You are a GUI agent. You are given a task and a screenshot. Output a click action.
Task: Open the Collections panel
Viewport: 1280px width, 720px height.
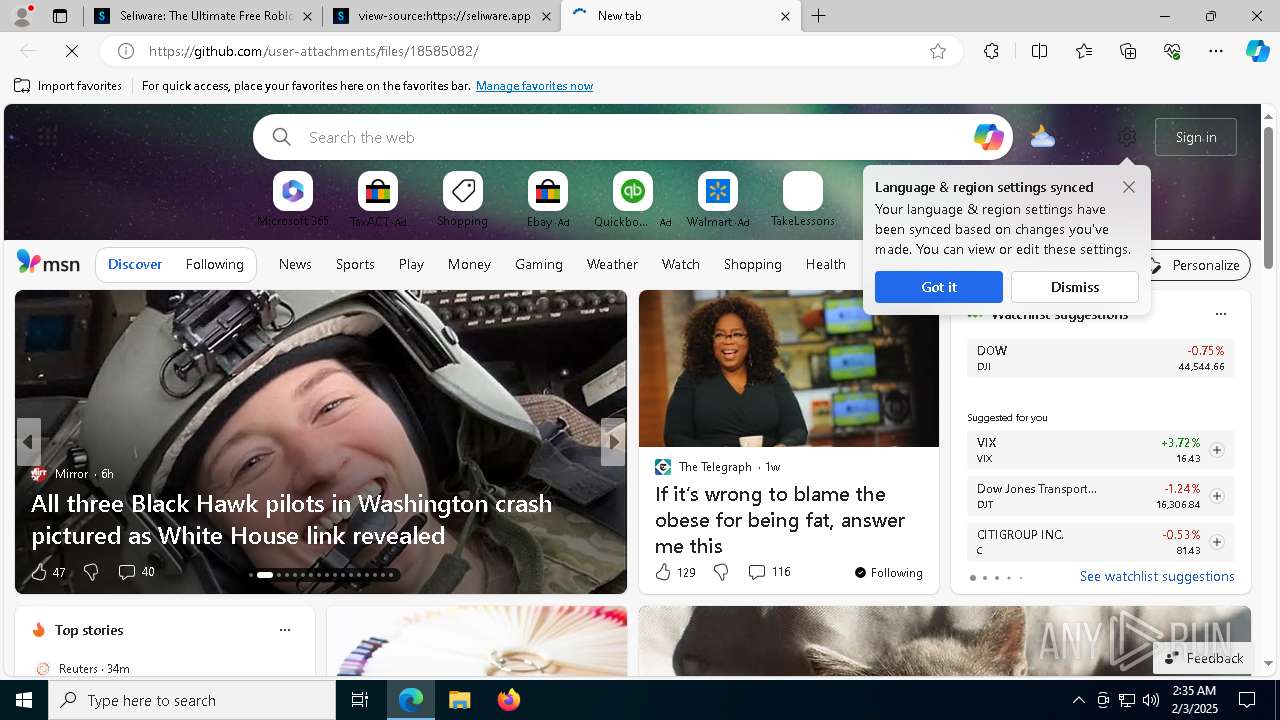[x=1128, y=51]
